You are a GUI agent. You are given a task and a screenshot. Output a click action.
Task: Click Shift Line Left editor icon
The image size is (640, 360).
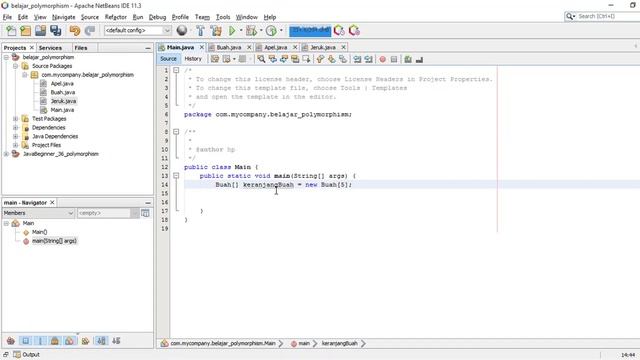tap(357, 60)
